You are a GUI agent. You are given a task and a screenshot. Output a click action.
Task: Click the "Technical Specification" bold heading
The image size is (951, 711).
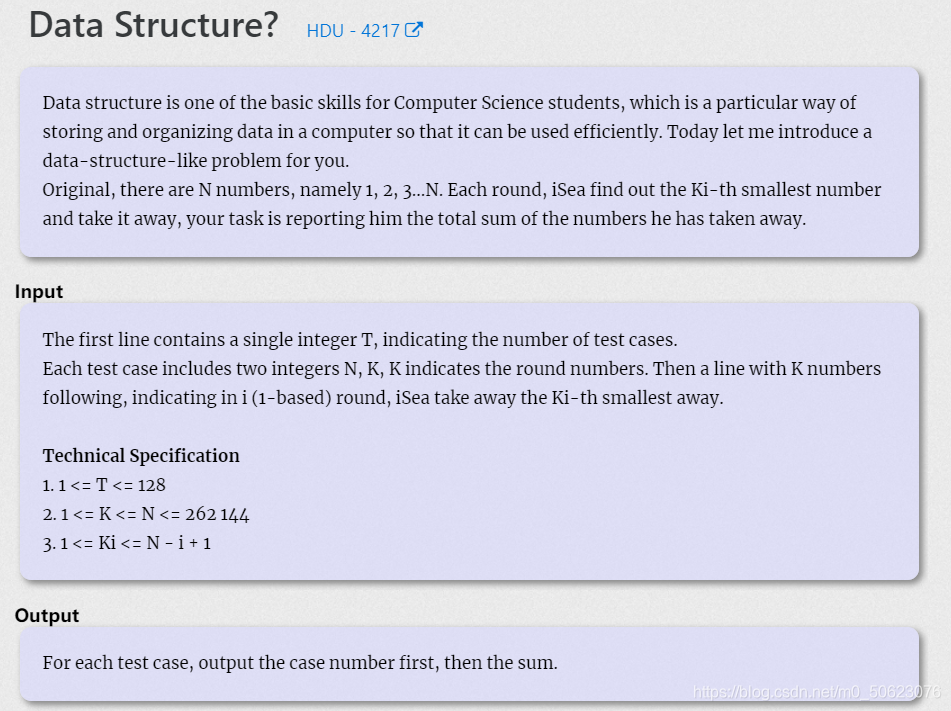point(141,456)
